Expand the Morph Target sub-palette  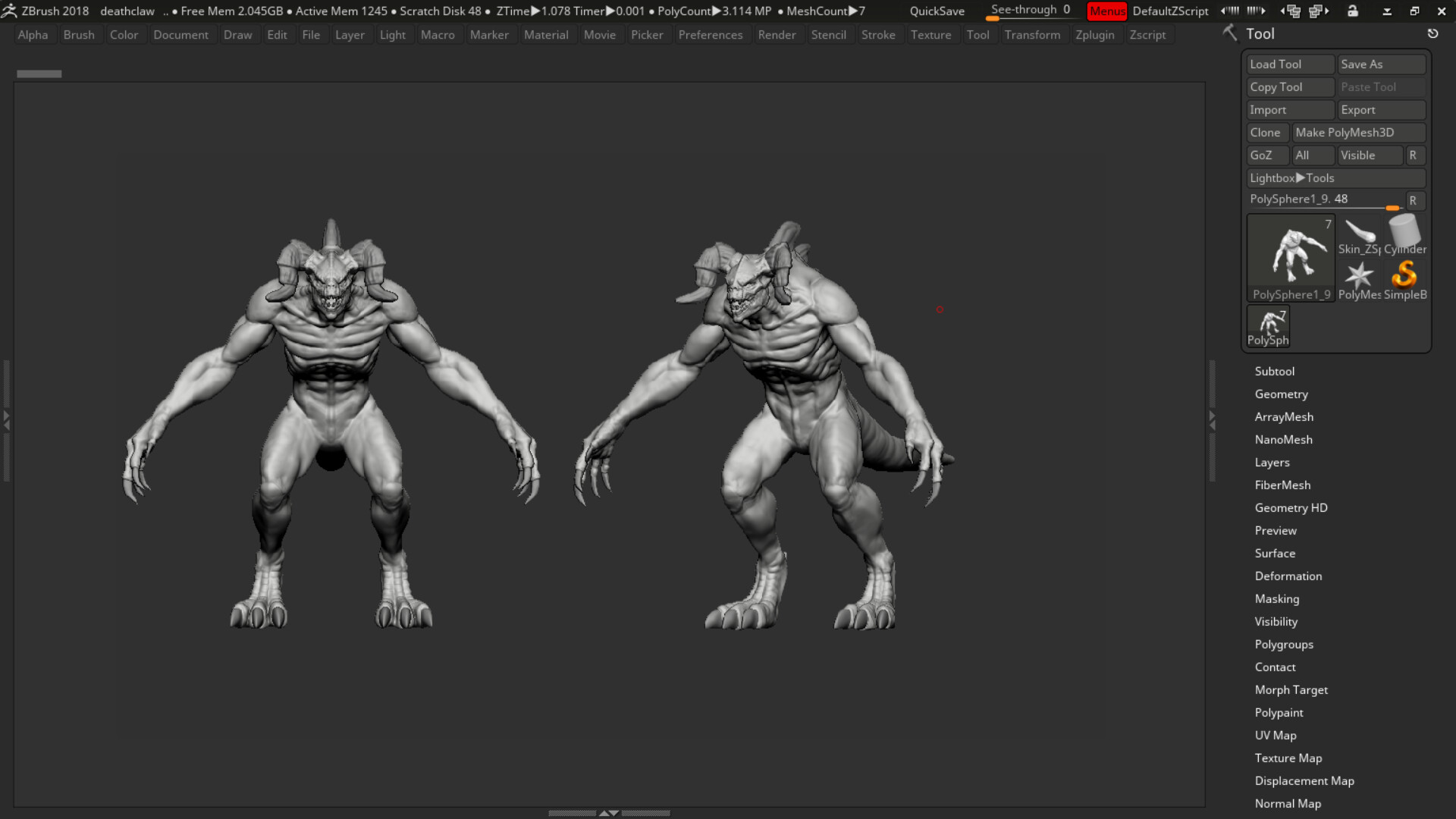click(1291, 689)
